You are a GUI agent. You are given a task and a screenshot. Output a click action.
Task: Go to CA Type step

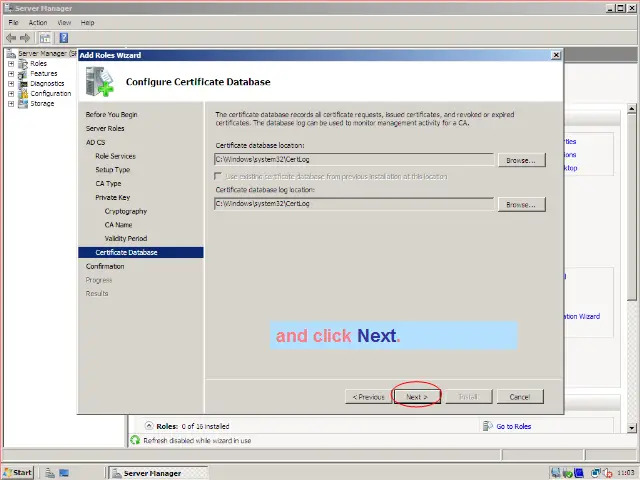coord(108,184)
